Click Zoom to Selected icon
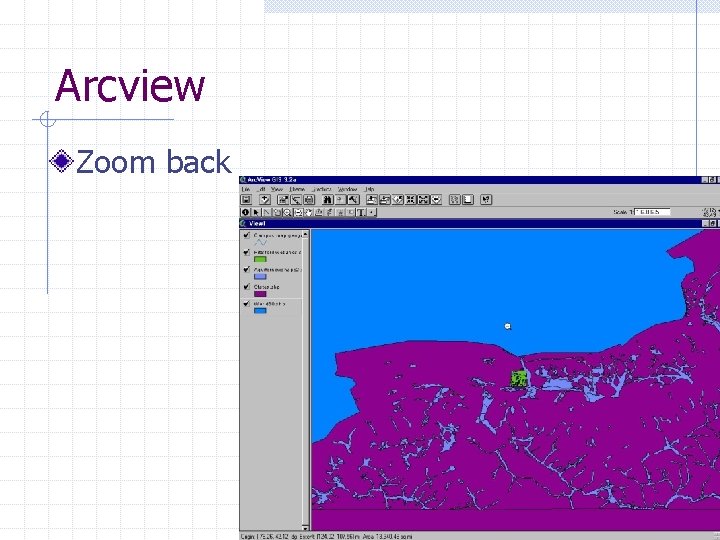This screenshot has width=720, height=540. 398,199
